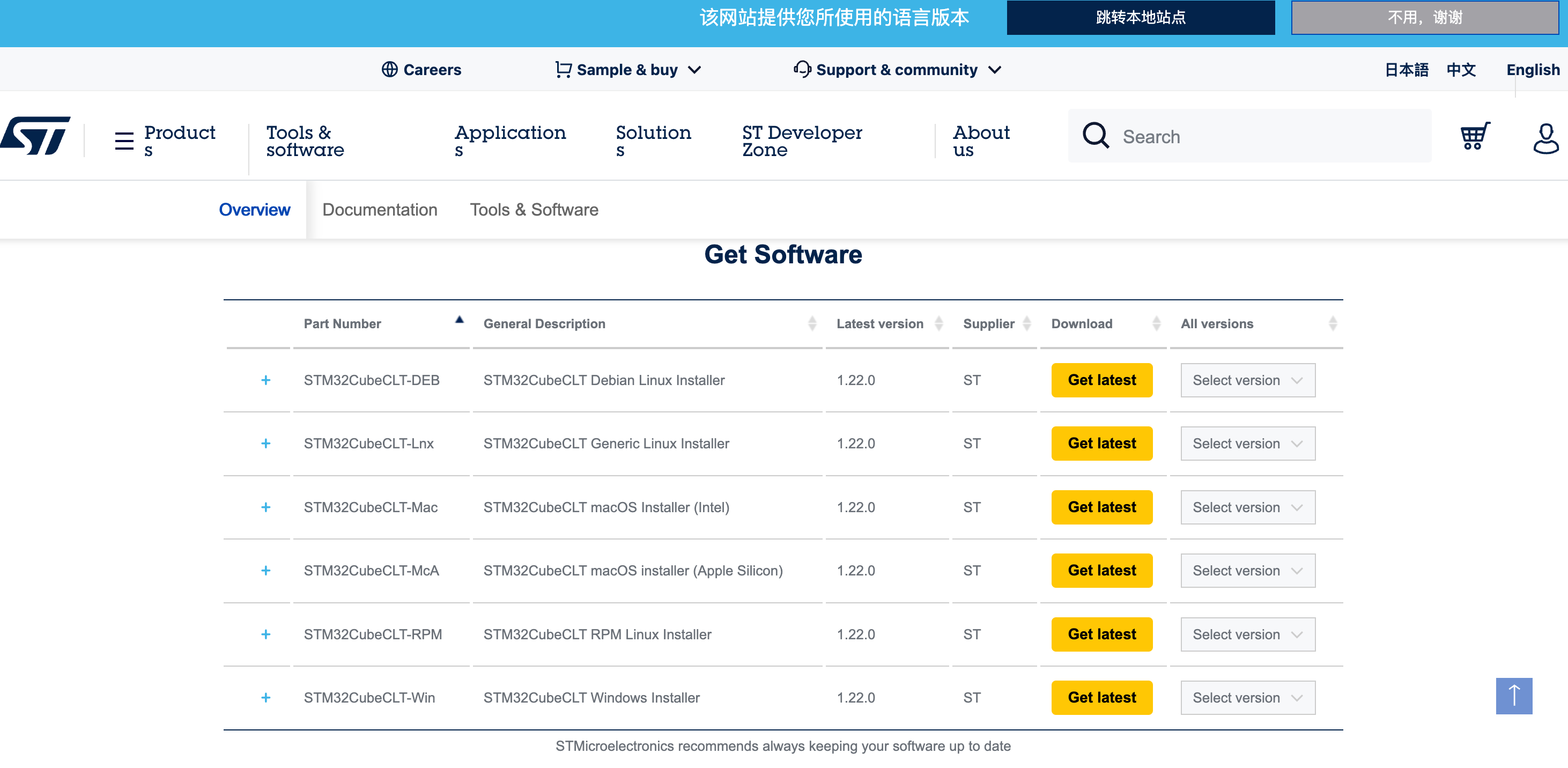Viewport: 1568px width, 768px height.
Task: Click the STM32CubeCLT-Win part number
Action: 369,697
